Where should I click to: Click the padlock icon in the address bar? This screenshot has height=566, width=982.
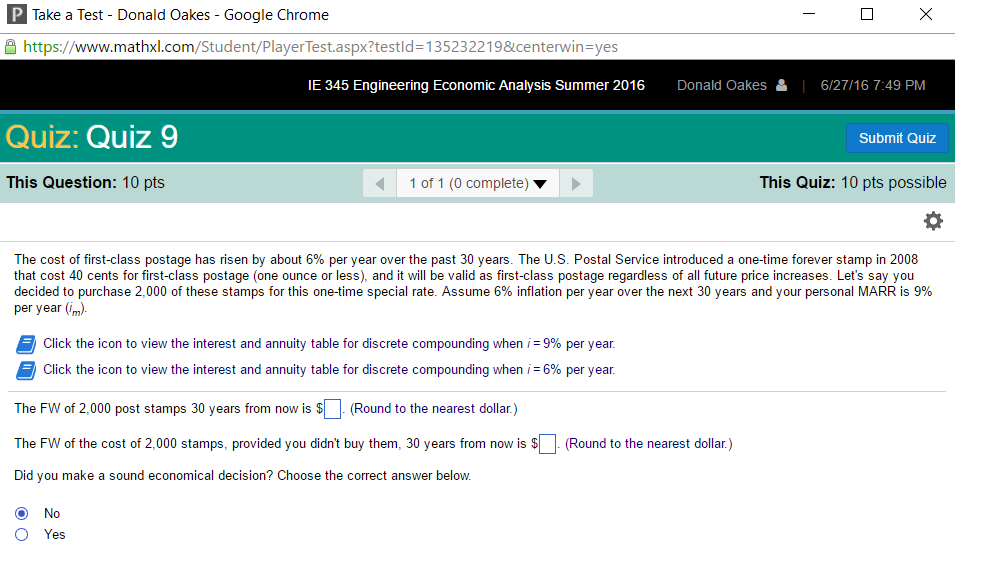[11, 47]
